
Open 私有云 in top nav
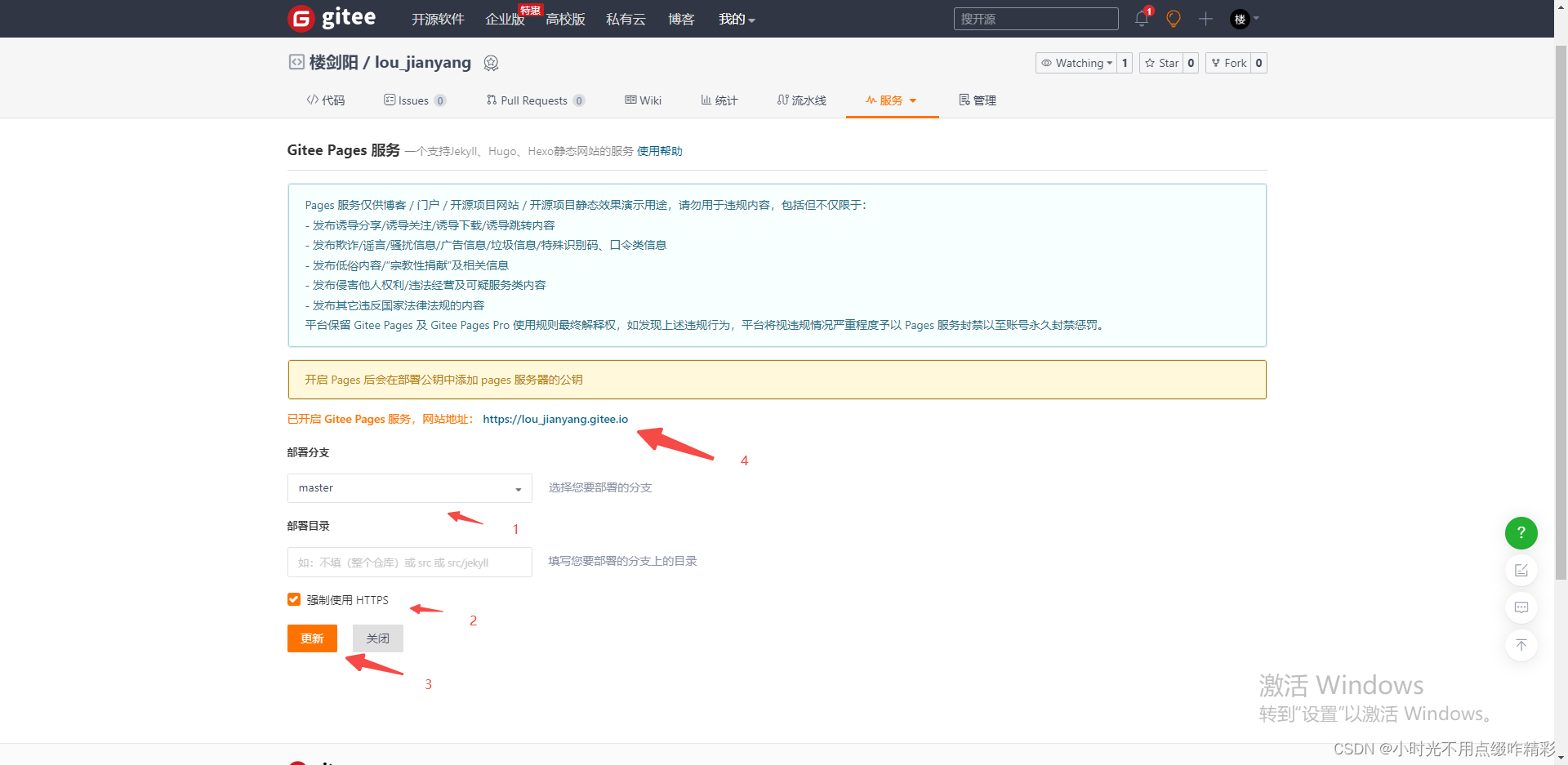[x=626, y=19]
